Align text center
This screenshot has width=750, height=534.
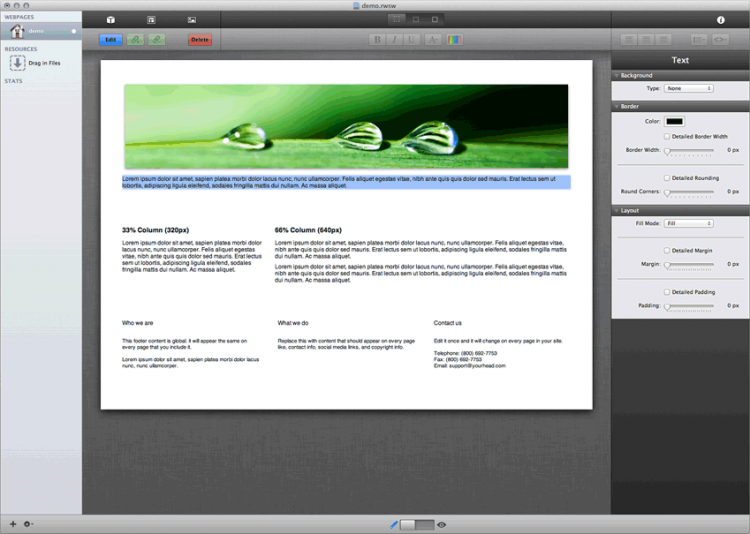click(x=646, y=40)
